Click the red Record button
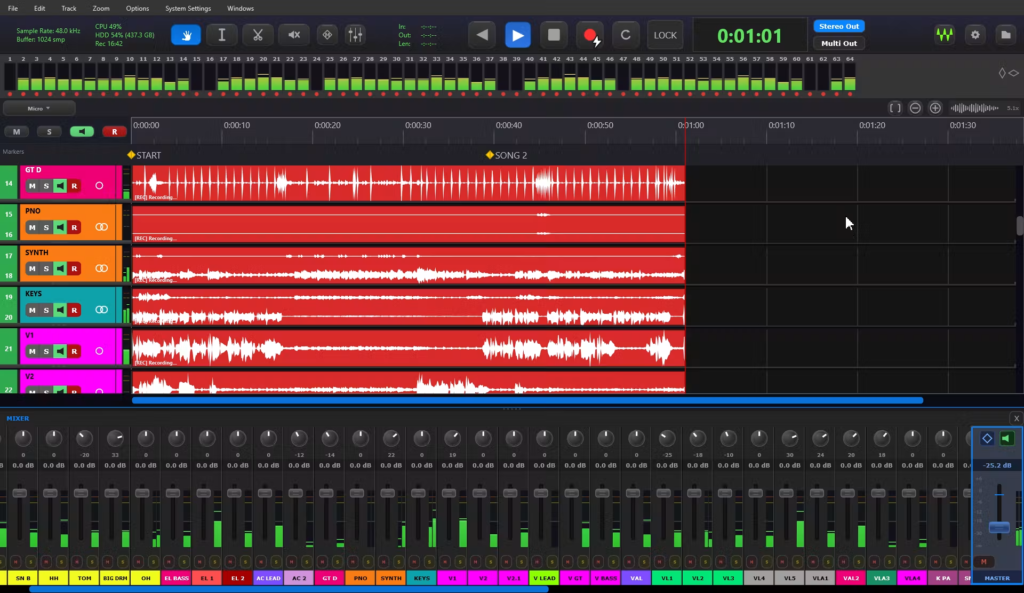 click(590, 35)
